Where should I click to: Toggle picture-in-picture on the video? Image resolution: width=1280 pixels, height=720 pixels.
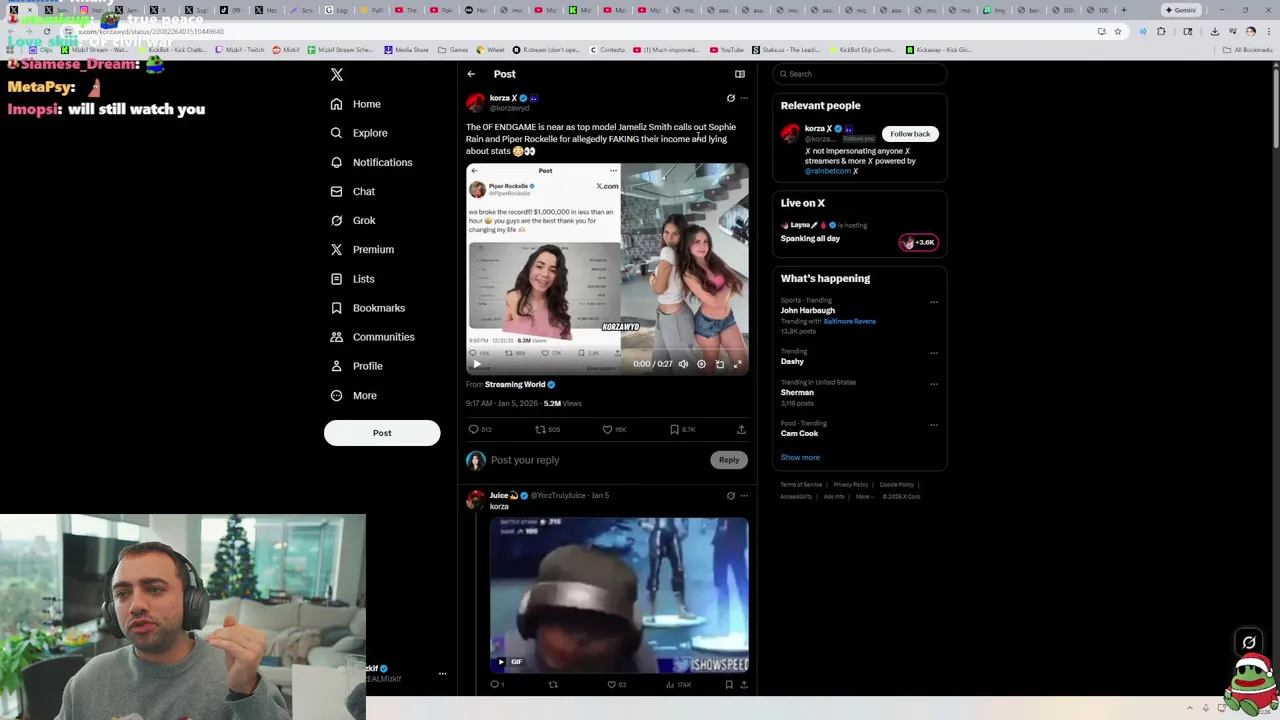[720, 364]
